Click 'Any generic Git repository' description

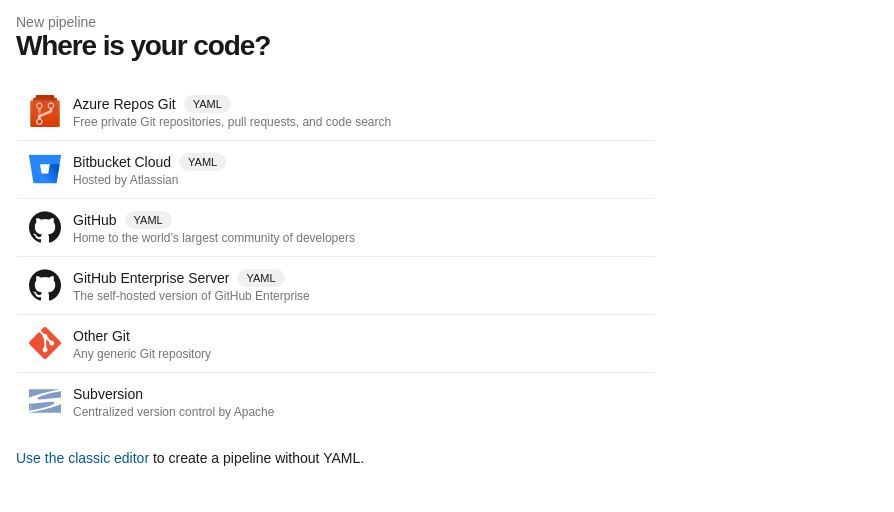pos(142,354)
